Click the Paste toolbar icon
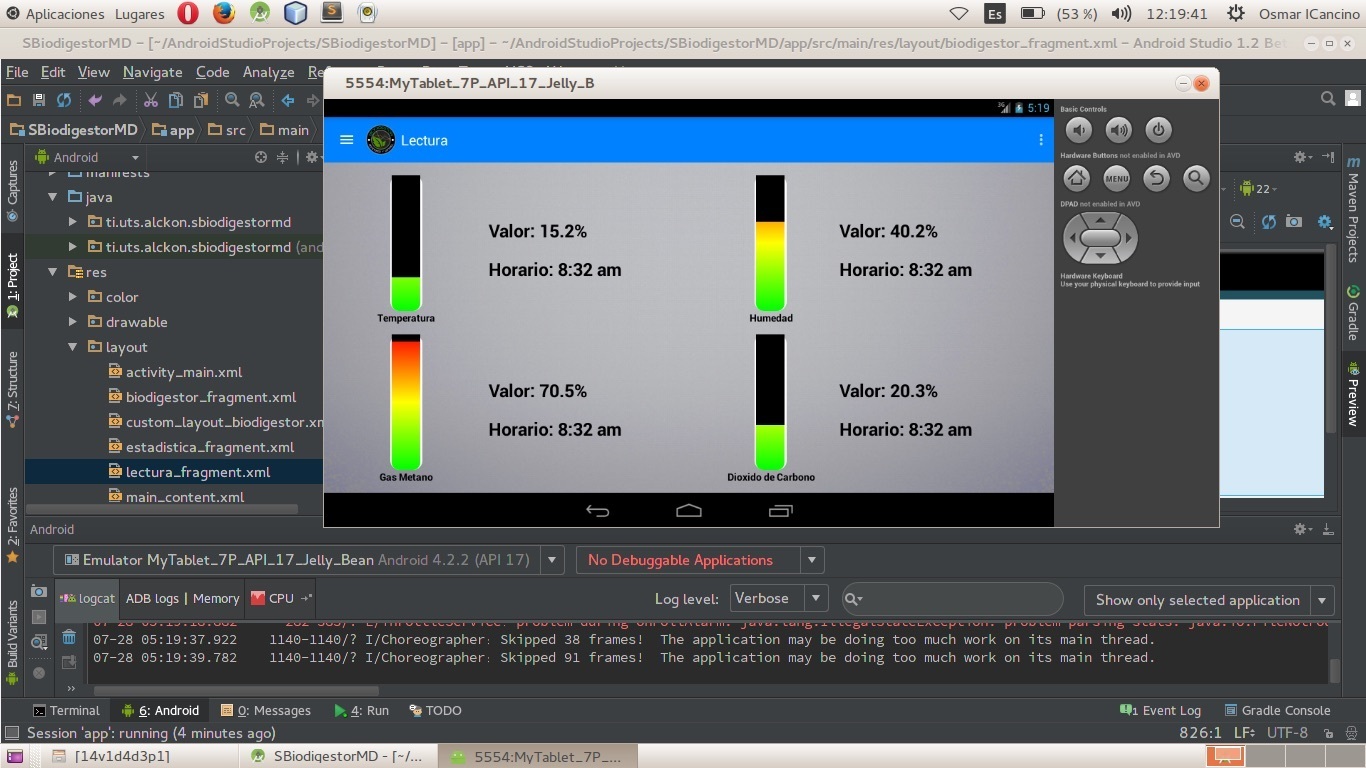Image resolution: width=1366 pixels, height=768 pixels. point(201,100)
